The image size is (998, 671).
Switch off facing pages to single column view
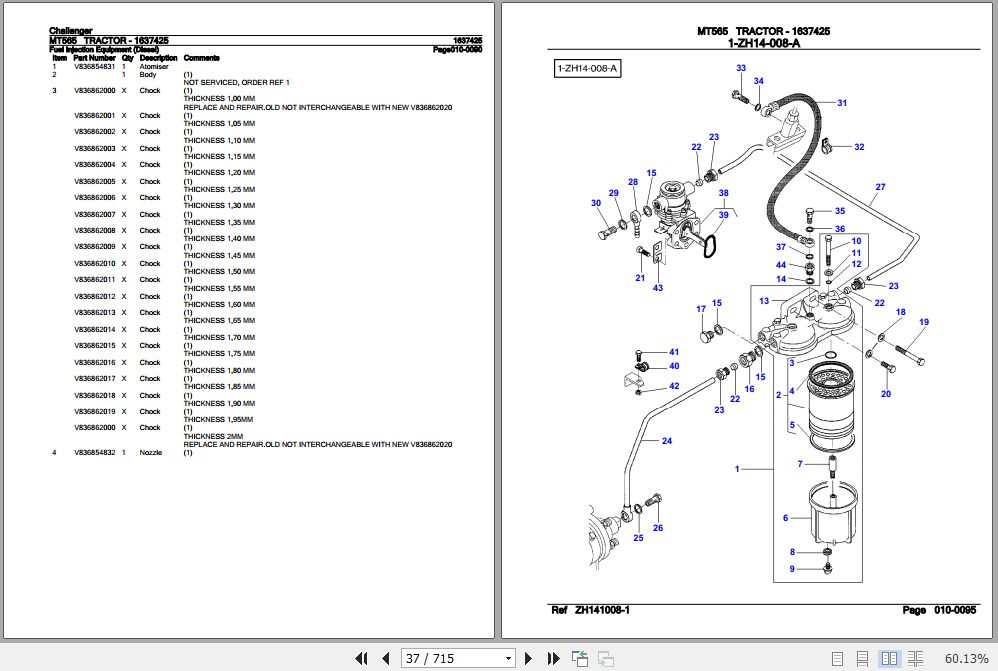(838, 658)
